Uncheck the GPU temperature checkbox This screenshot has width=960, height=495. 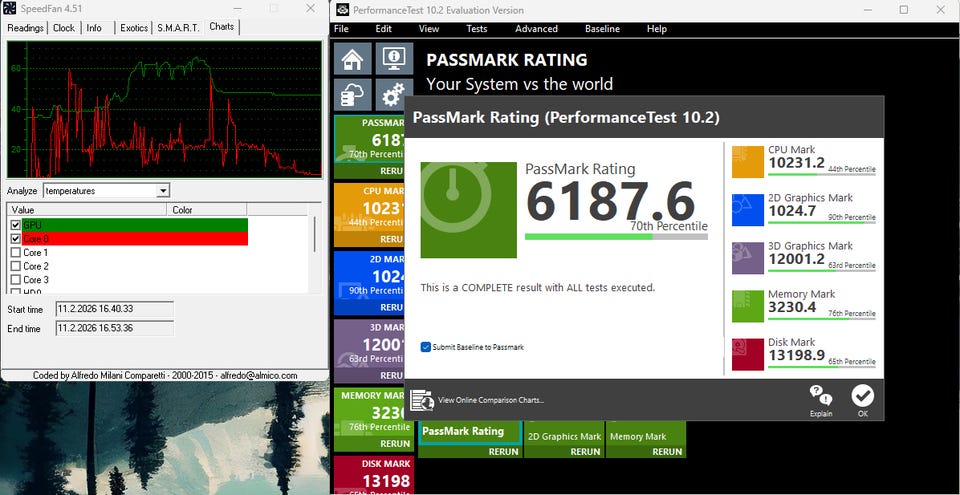(15, 225)
